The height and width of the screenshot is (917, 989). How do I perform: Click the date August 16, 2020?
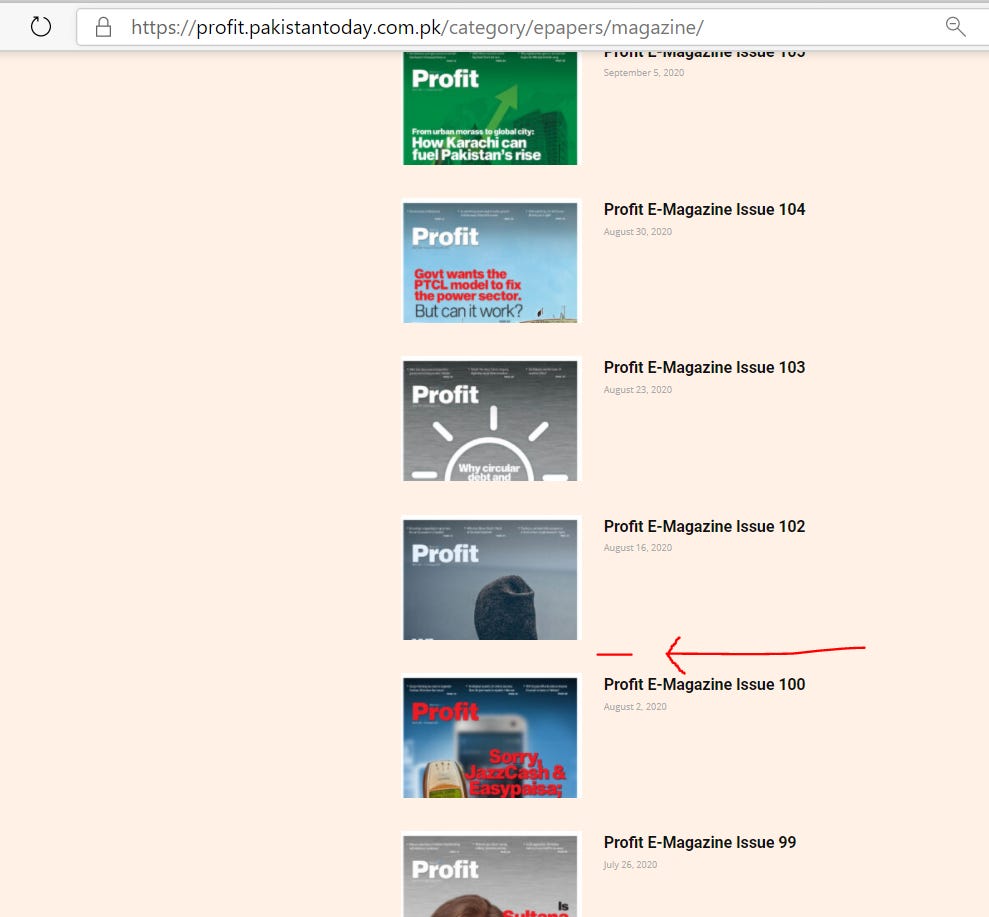click(637, 547)
